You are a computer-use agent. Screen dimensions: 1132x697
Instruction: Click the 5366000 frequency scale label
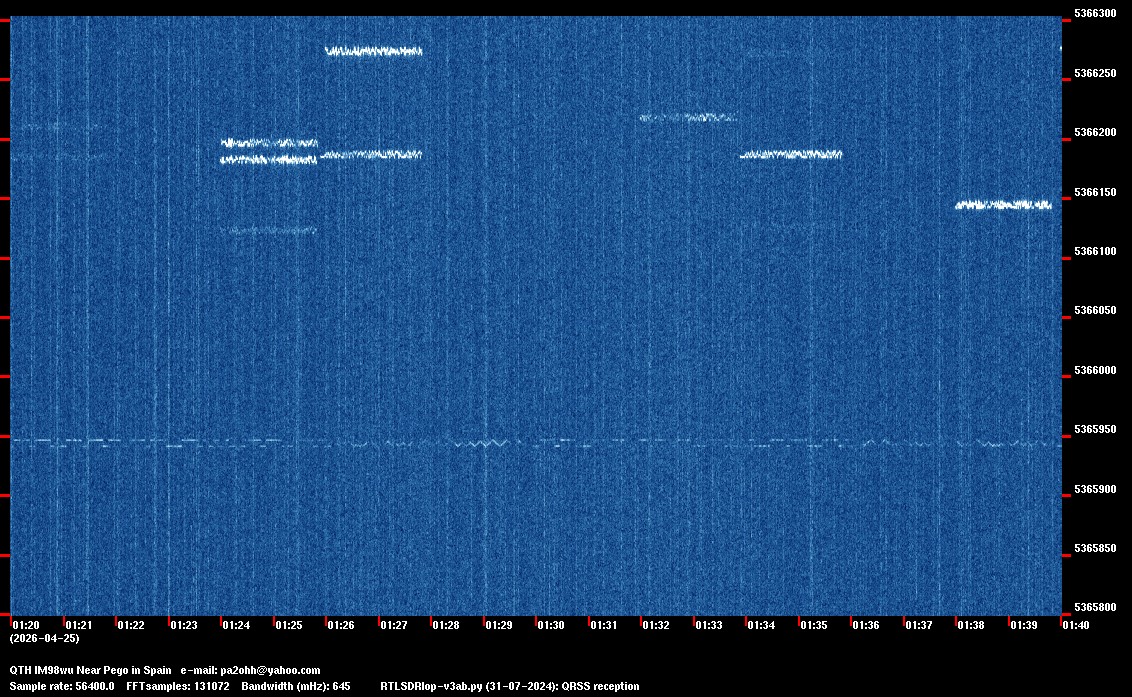coord(1094,370)
